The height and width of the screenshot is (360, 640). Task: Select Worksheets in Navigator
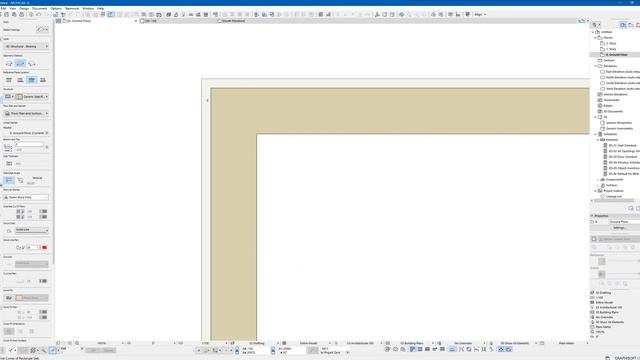(611, 100)
